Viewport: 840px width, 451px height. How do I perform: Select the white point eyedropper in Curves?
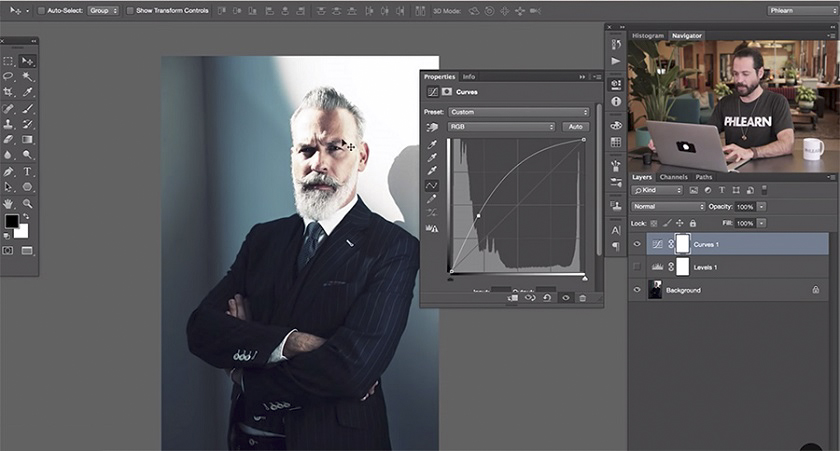pos(433,171)
